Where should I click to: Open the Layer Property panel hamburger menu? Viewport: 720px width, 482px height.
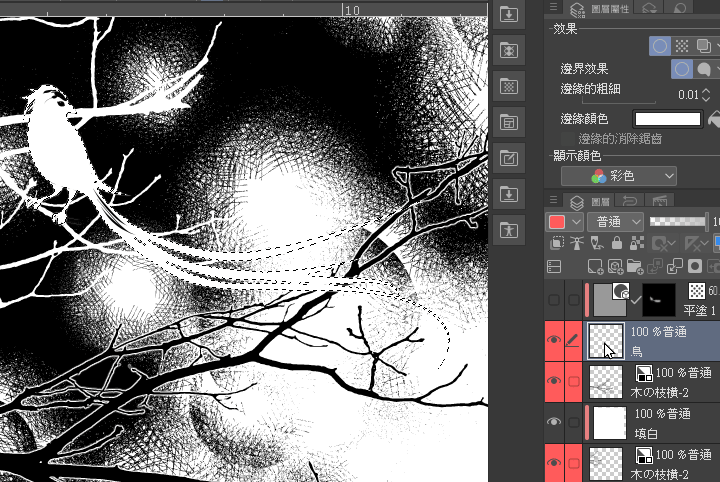553,7
